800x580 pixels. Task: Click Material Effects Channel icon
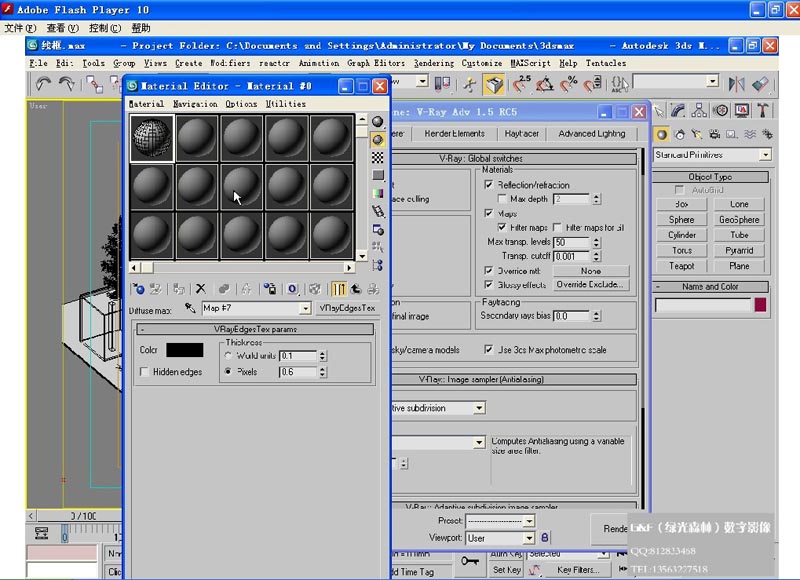coord(292,289)
